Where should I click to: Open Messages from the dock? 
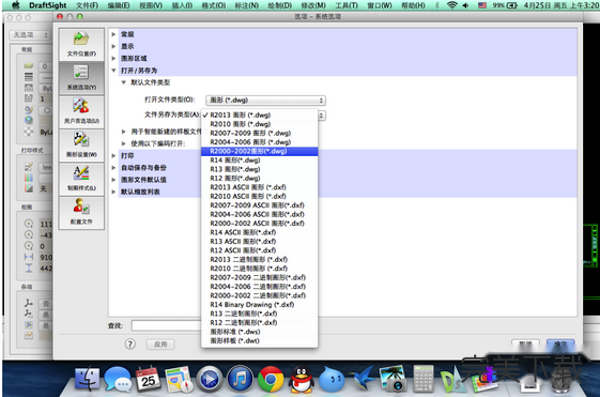pyautogui.click(x=118, y=379)
